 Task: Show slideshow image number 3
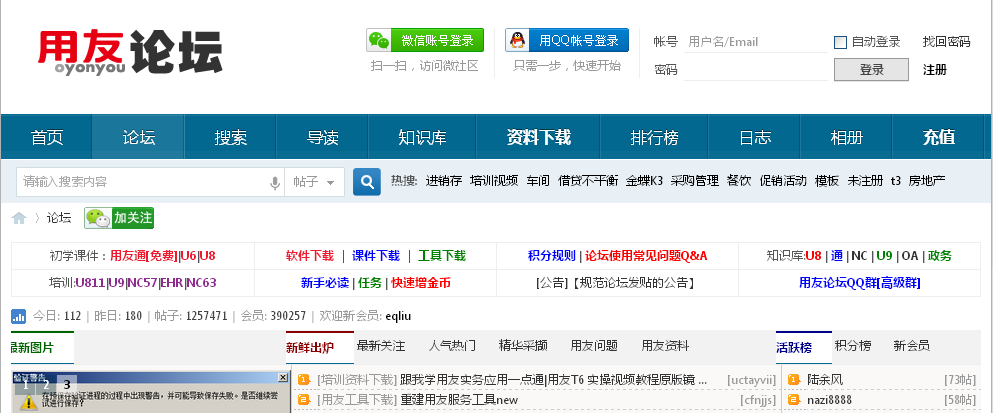[66, 384]
